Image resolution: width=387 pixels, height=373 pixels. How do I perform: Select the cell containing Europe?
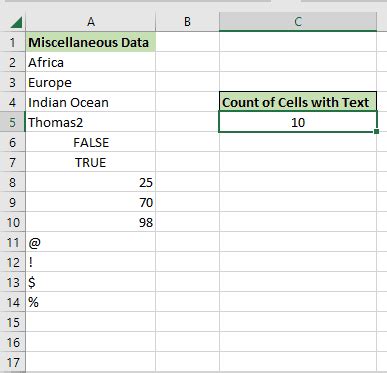[x=91, y=82]
